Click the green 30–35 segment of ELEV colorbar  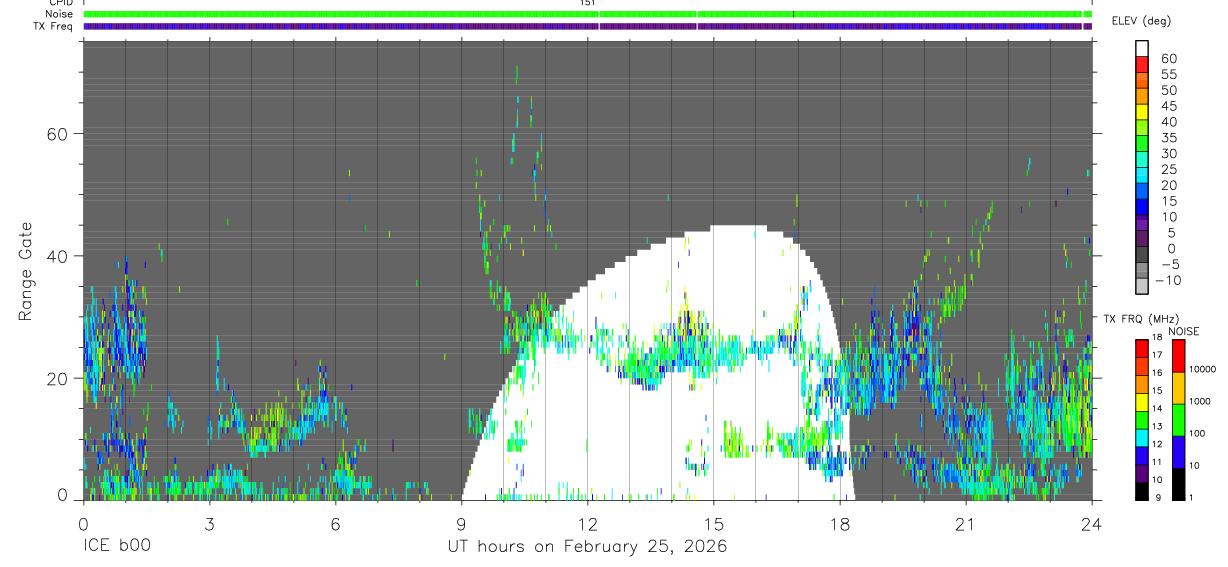pyautogui.click(x=1142, y=143)
